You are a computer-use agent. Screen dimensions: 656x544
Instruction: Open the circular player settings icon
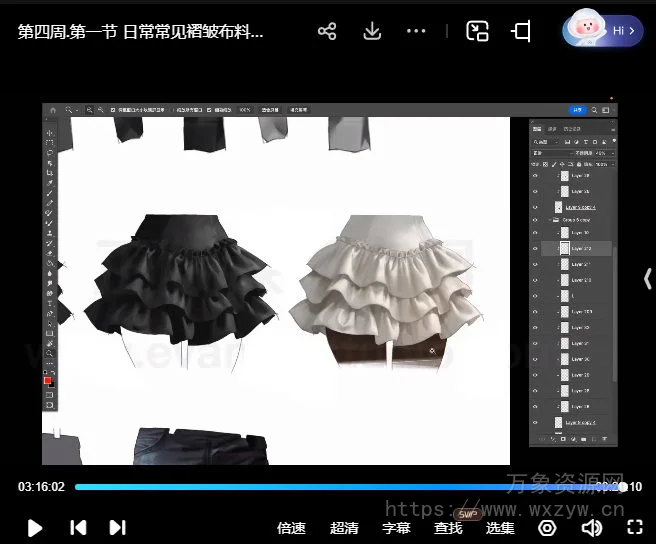coord(547,527)
